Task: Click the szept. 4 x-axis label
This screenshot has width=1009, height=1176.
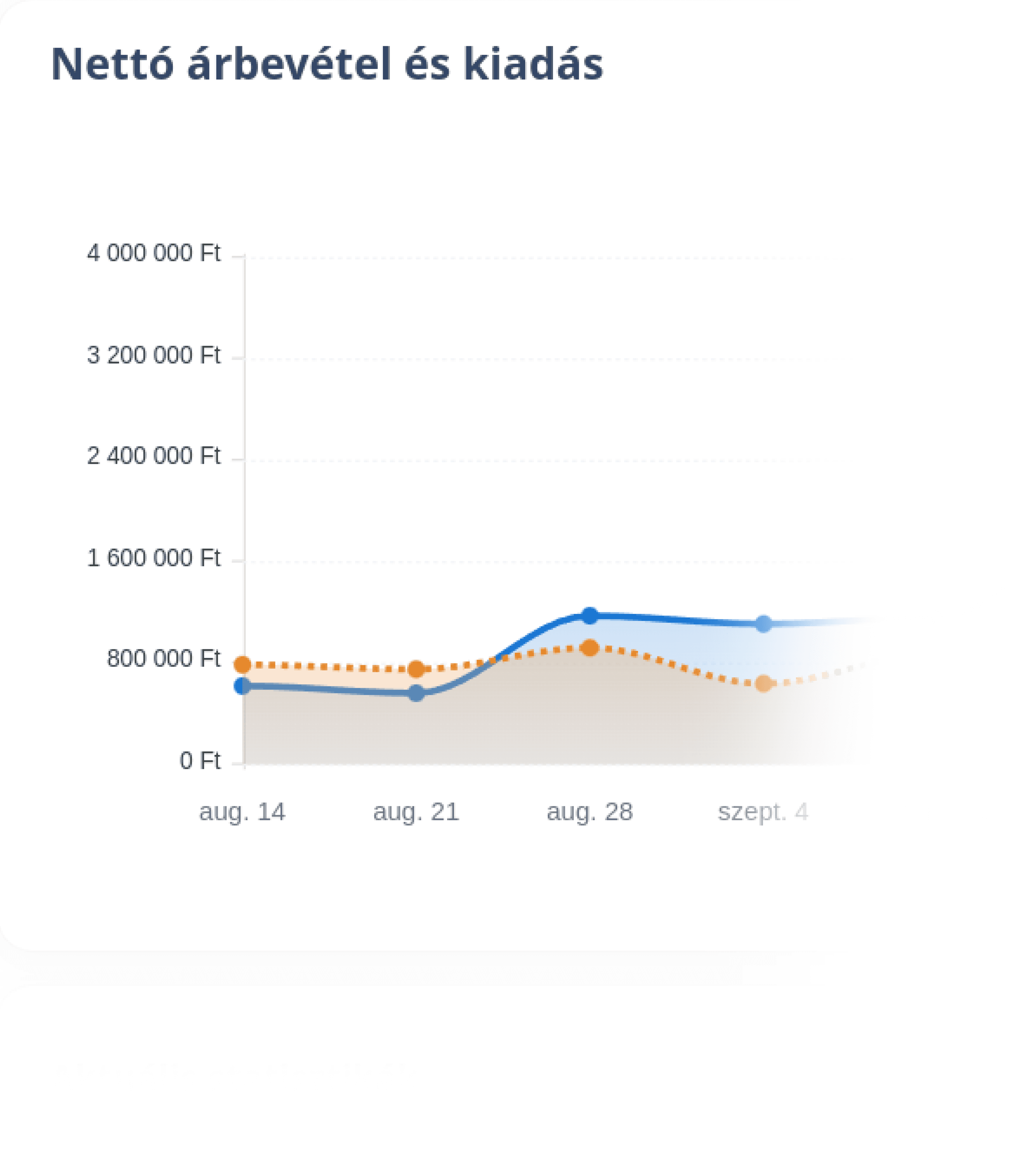Action: pyautogui.click(x=763, y=812)
